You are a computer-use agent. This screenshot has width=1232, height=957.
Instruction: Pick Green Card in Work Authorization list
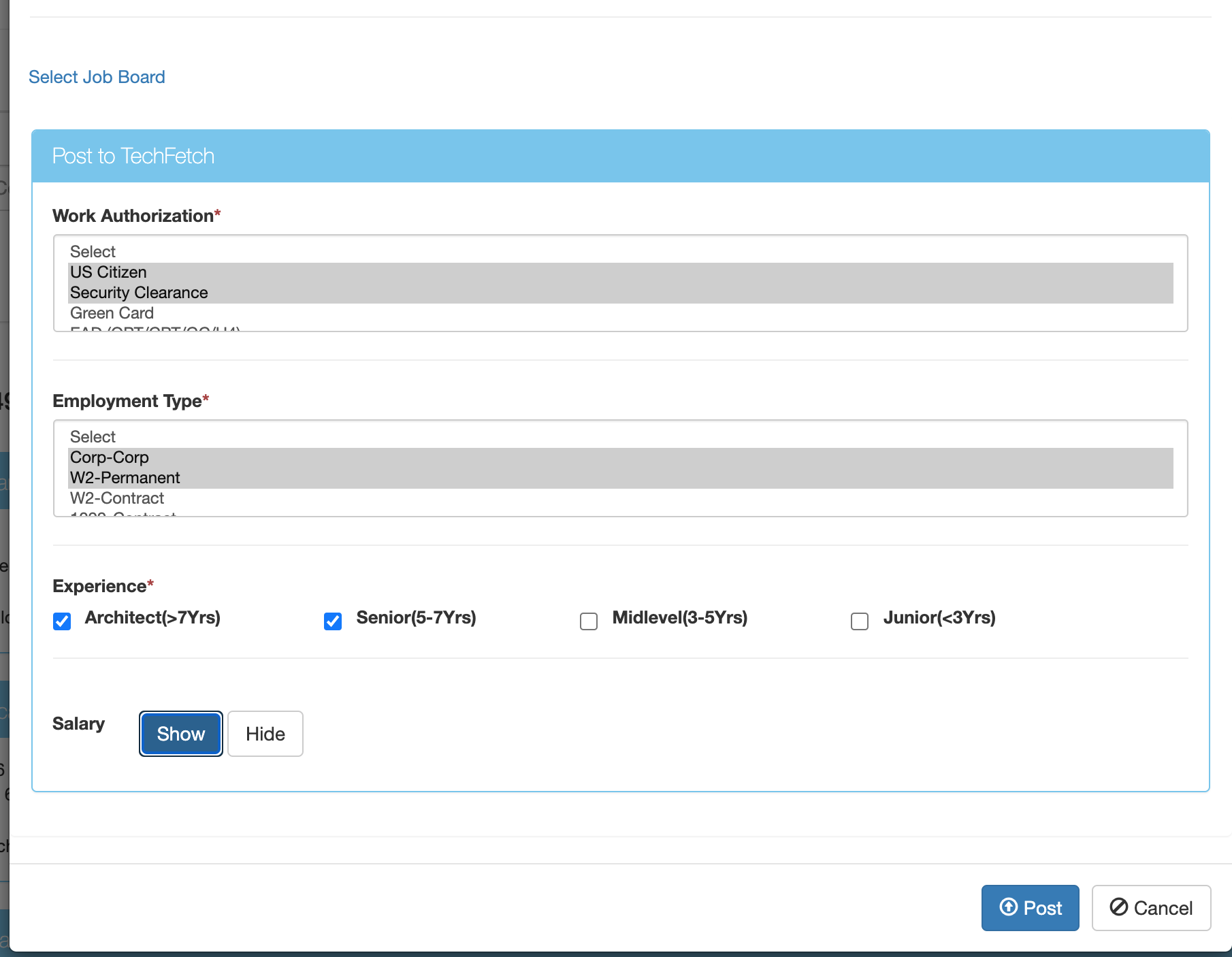pos(621,313)
